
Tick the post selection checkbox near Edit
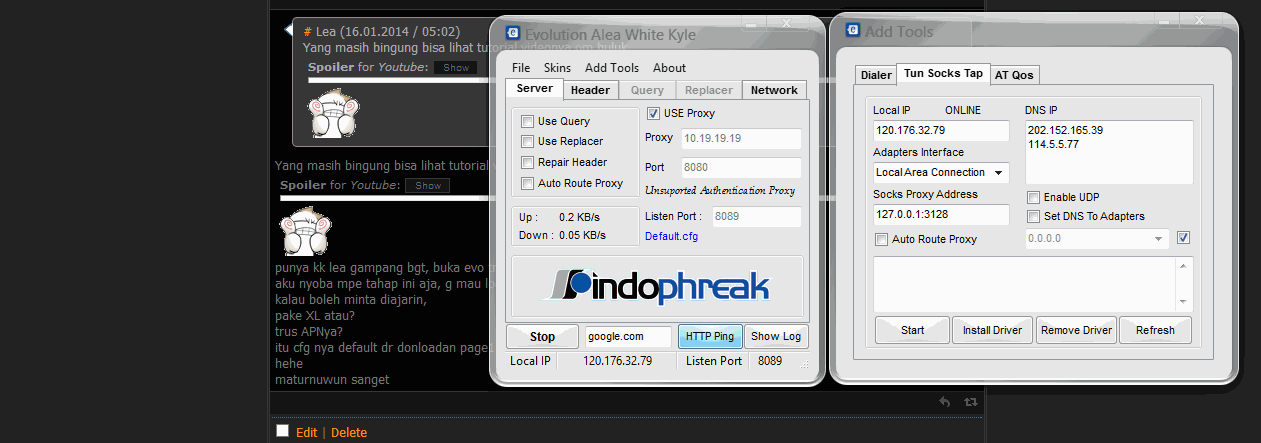click(x=282, y=431)
